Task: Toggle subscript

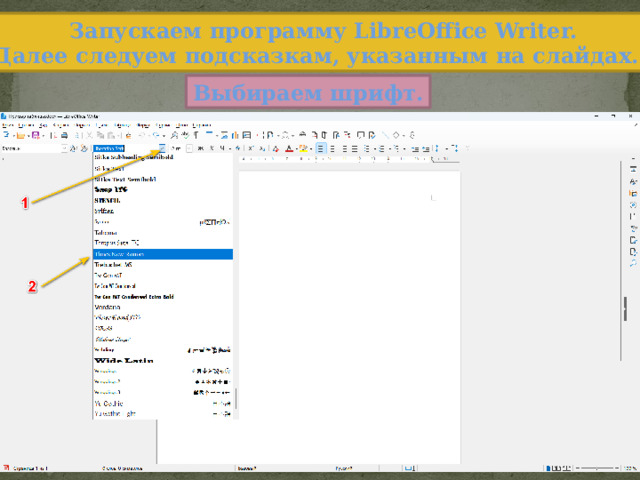Action: [262, 149]
